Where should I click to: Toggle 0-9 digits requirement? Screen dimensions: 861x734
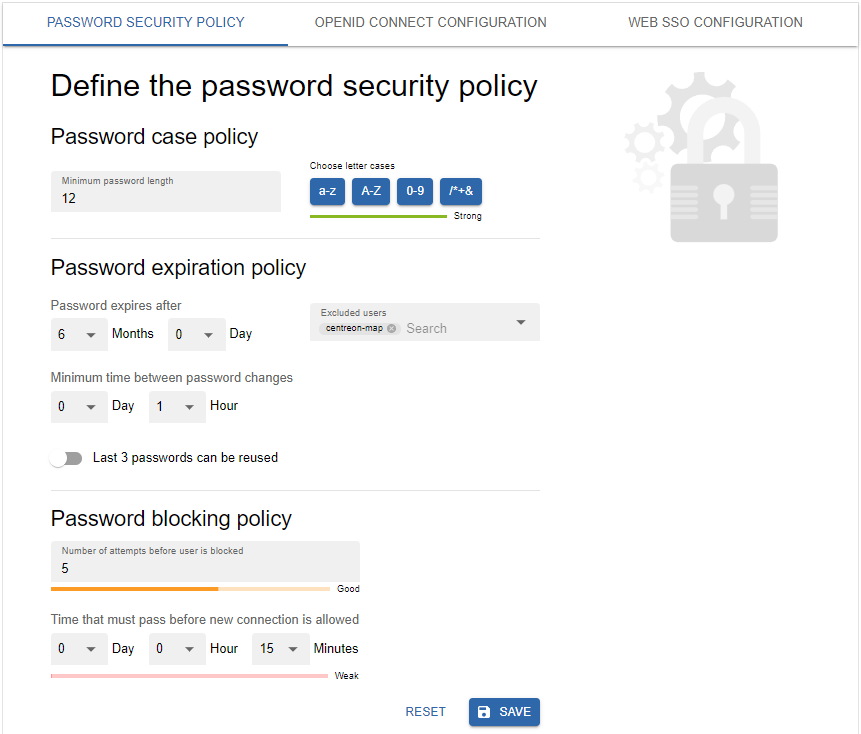pos(415,191)
